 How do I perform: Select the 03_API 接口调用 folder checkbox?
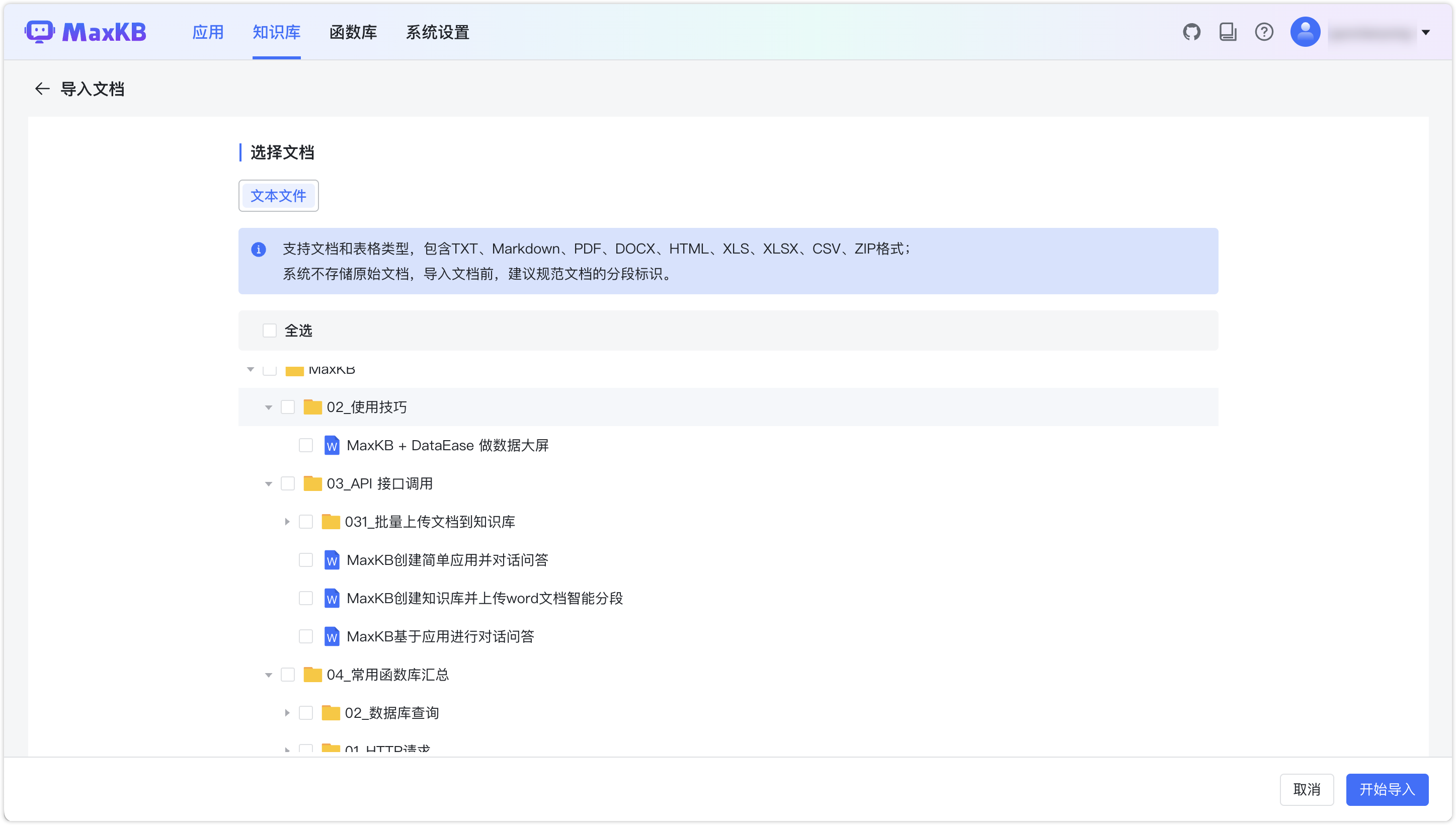[289, 483]
